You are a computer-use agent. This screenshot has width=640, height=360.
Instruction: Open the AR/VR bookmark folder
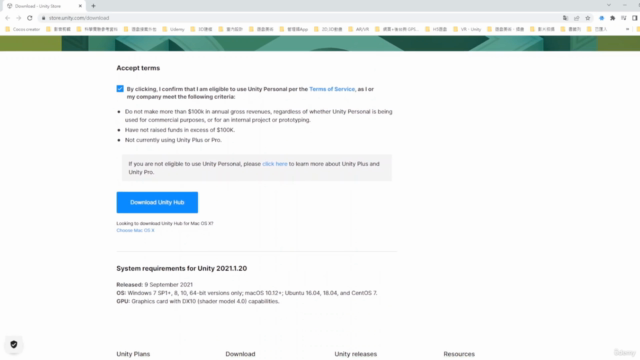tap(359, 29)
